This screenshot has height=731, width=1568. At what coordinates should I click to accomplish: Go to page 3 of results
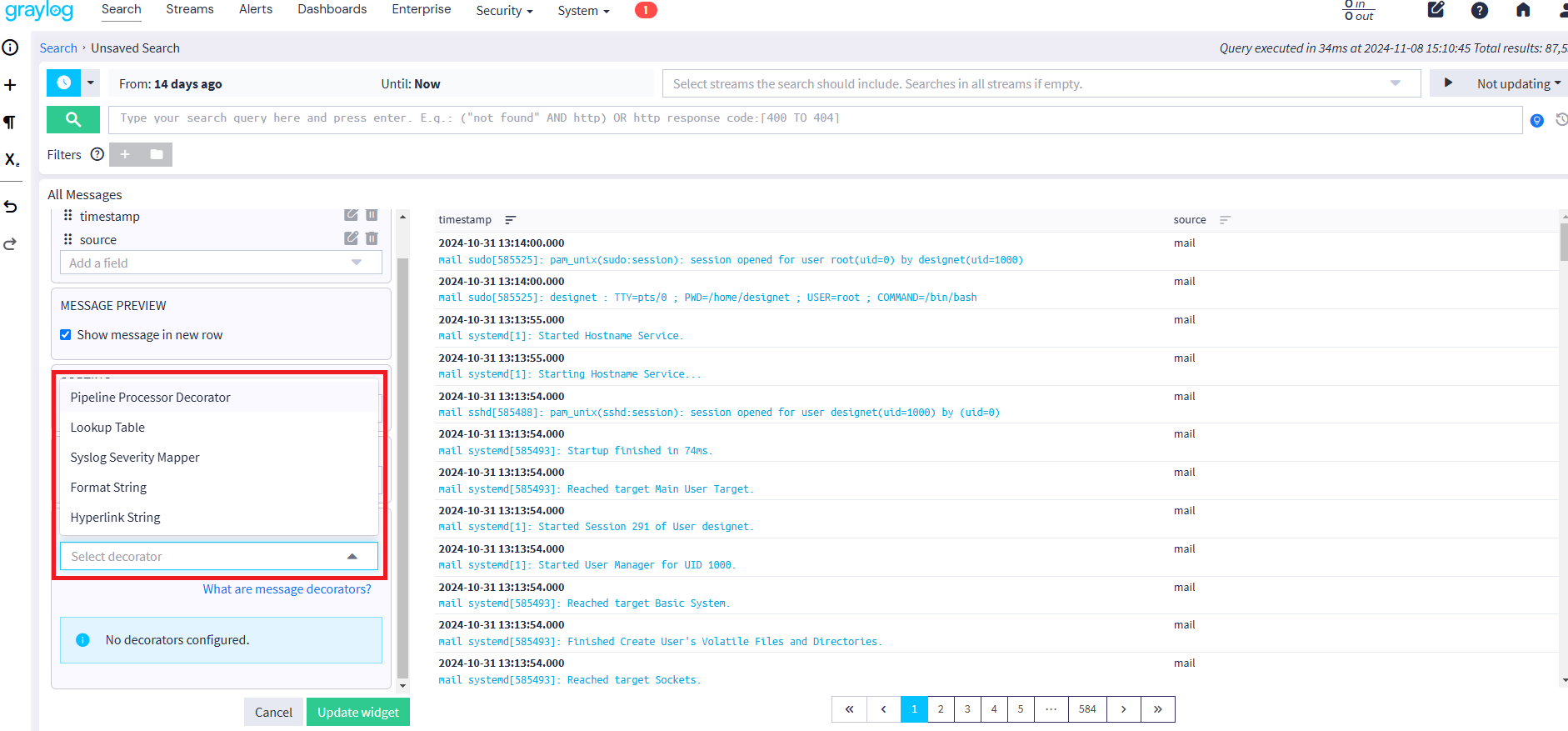tap(967, 709)
